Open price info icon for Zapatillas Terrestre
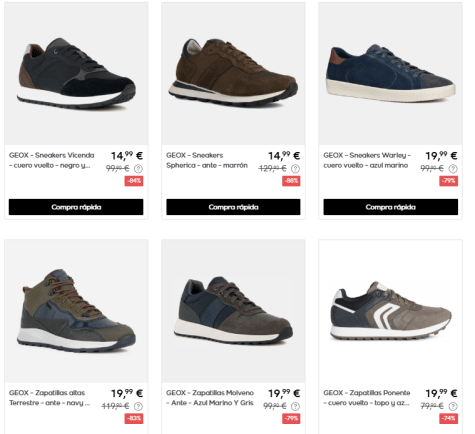This screenshot has width=475, height=434. tap(138, 406)
